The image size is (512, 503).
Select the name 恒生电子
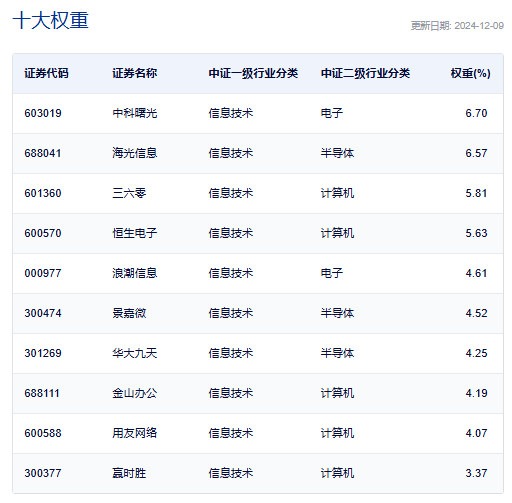134,233
